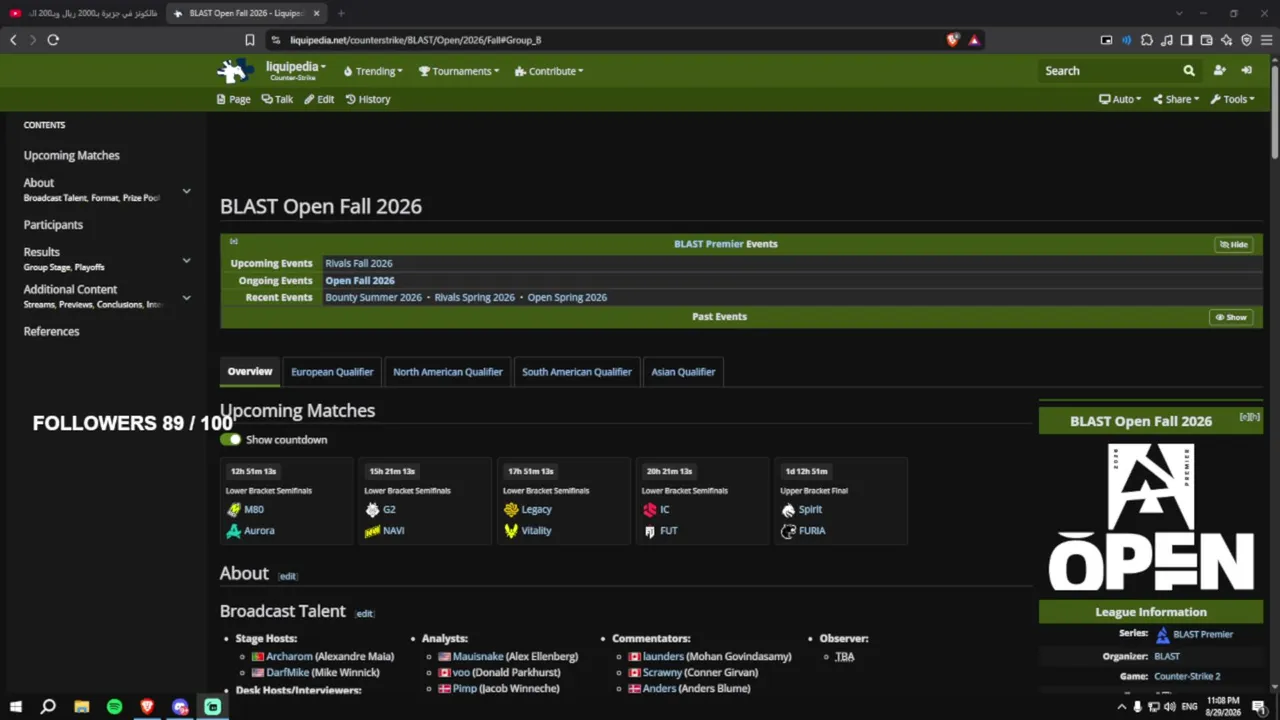Open the browser hamburger menu

coord(1266,40)
